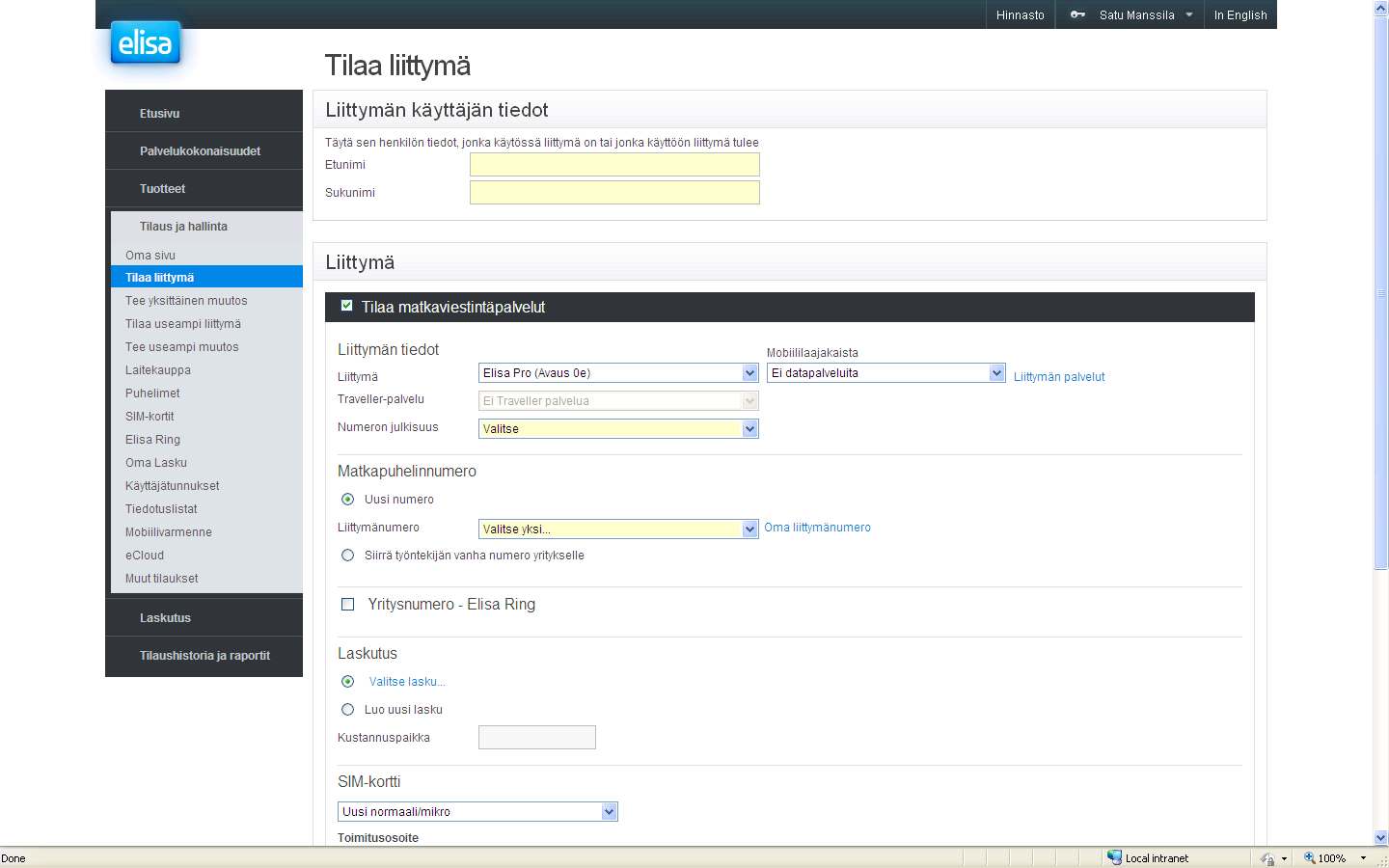This screenshot has height=868, width=1389.
Task: Open eCloud in the sidebar
Action: click(x=145, y=555)
